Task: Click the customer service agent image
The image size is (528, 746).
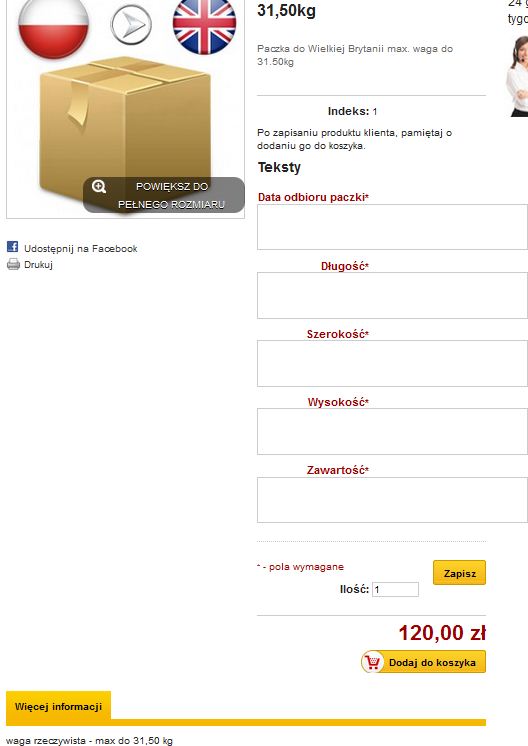Action: tap(517, 76)
